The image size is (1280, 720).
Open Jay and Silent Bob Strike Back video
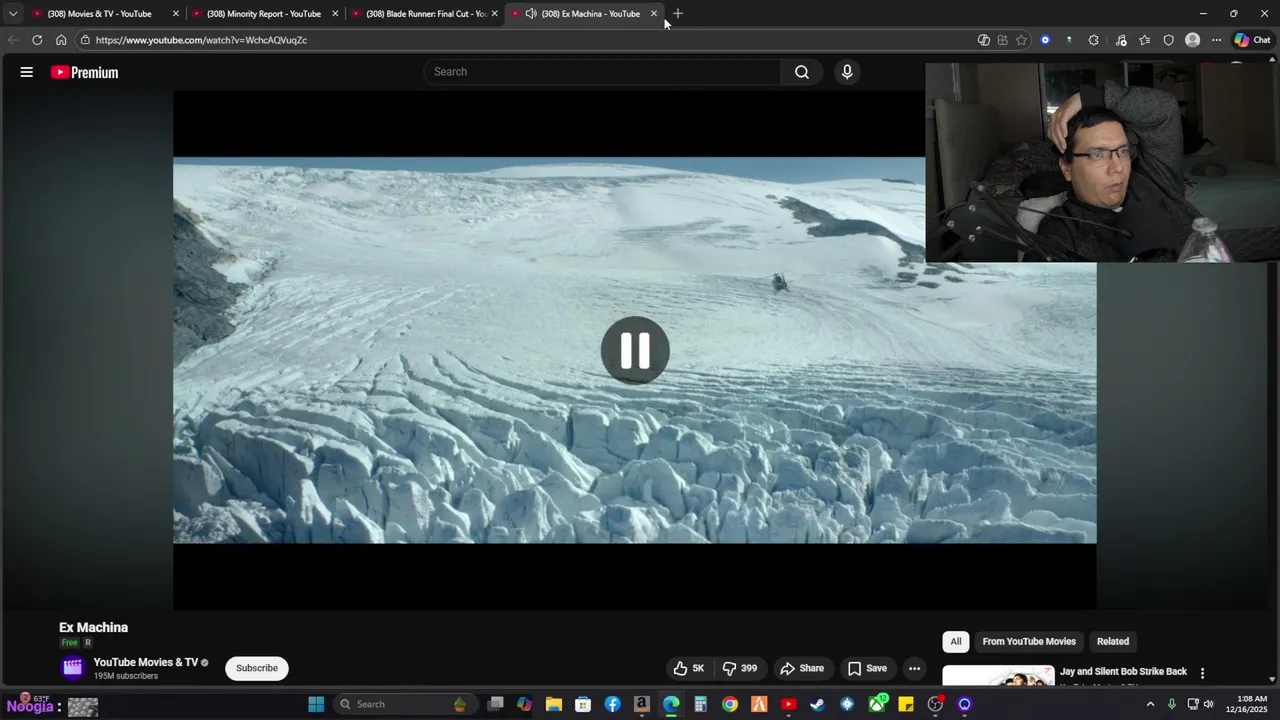[1123, 672]
